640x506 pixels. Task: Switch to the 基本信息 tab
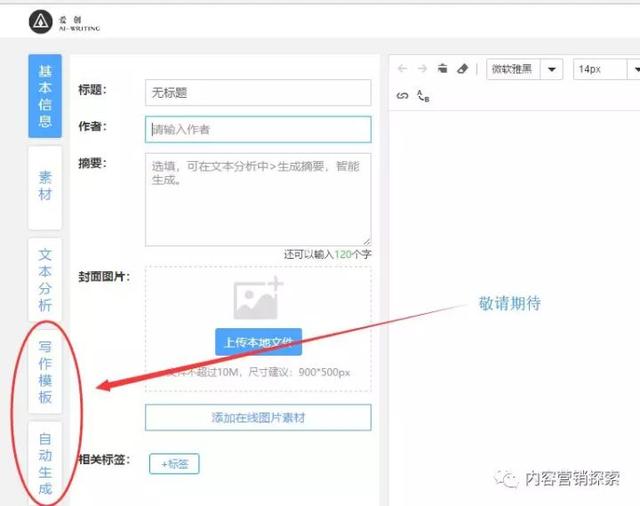pos(45,96)
